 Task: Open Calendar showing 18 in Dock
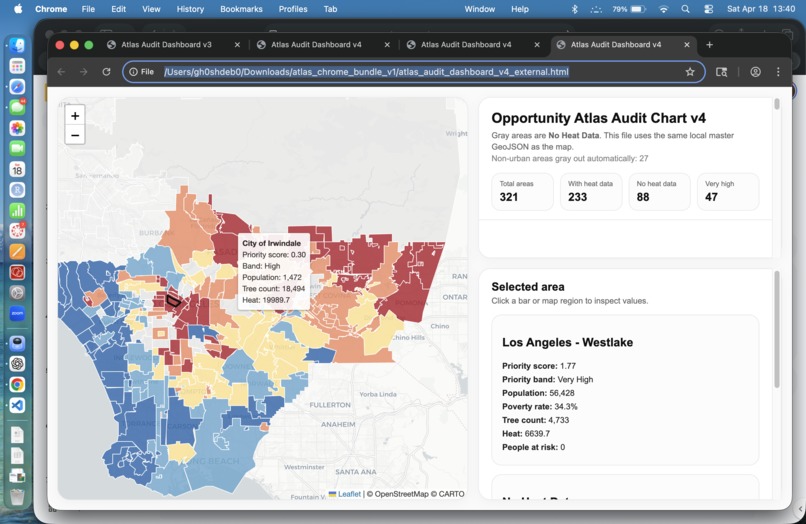coord(17,169)
